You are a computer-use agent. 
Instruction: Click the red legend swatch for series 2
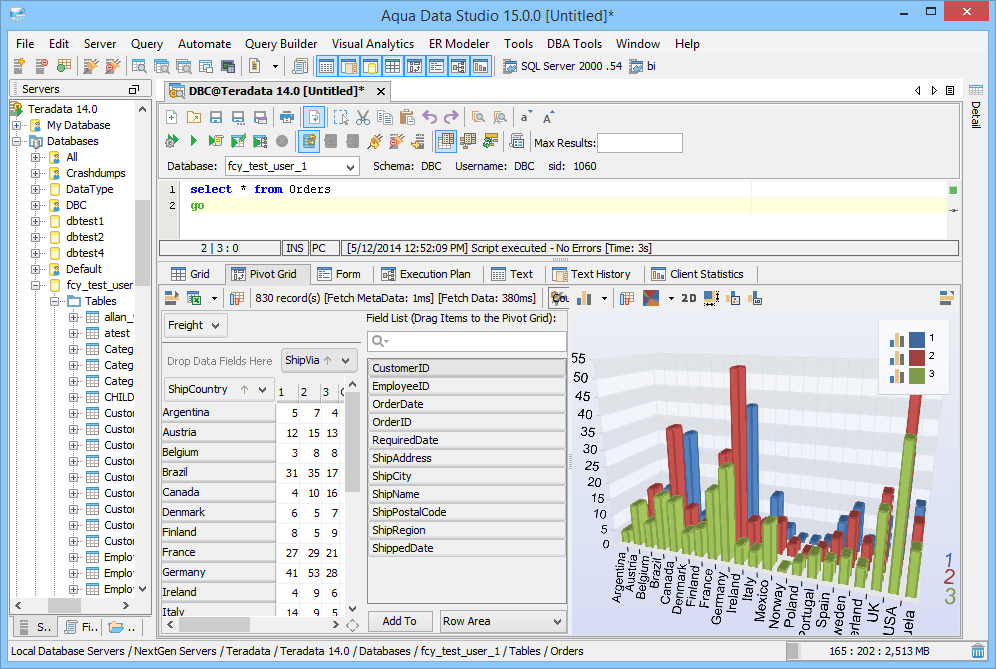pos(917,357)
